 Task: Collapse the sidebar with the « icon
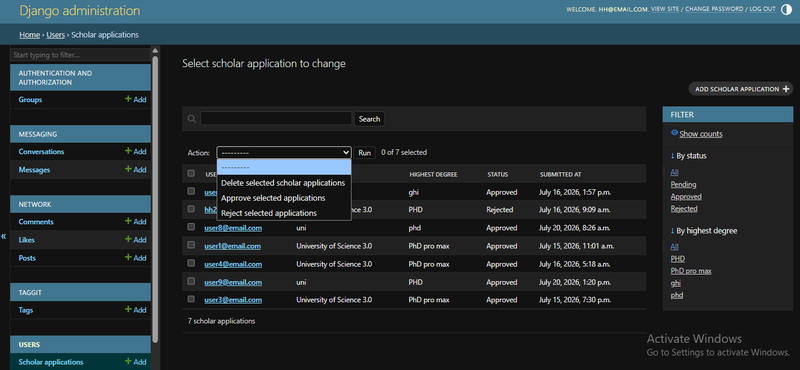pos(4,236)
